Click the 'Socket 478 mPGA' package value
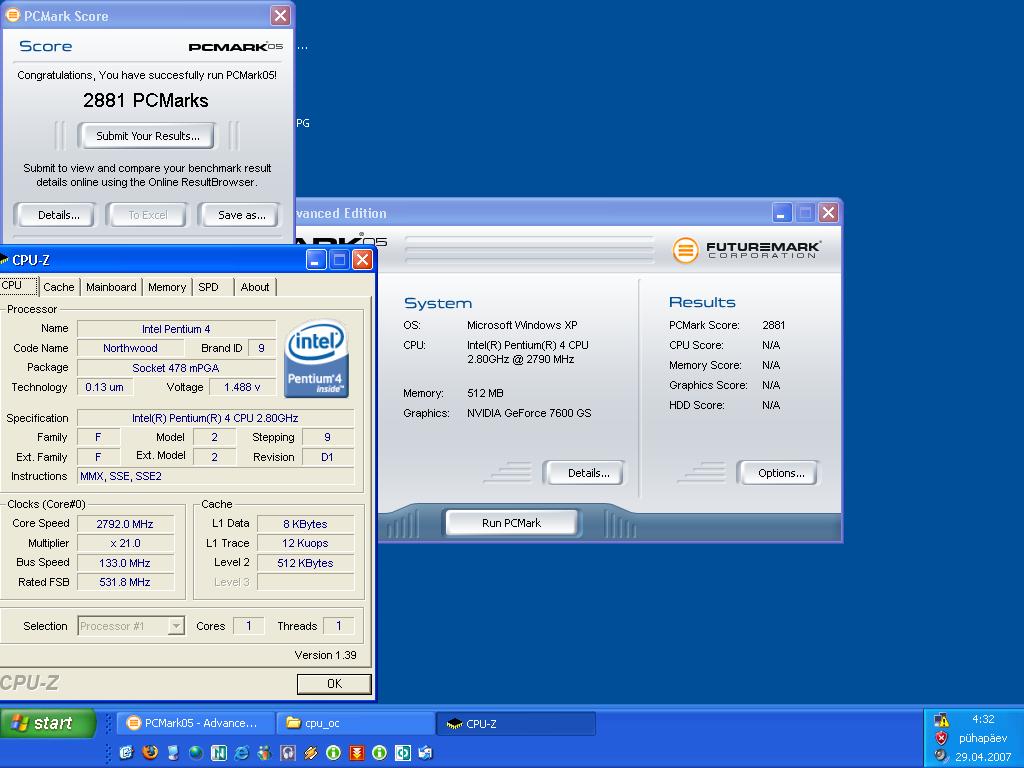This screenshot has width=1024, height=768. click(x=176, y=368)
